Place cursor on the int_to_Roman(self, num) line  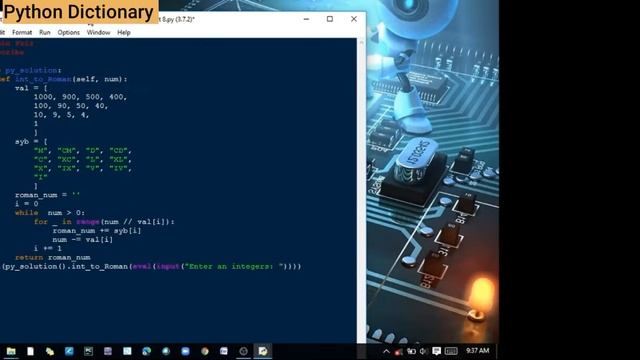[x=64, y=79]
